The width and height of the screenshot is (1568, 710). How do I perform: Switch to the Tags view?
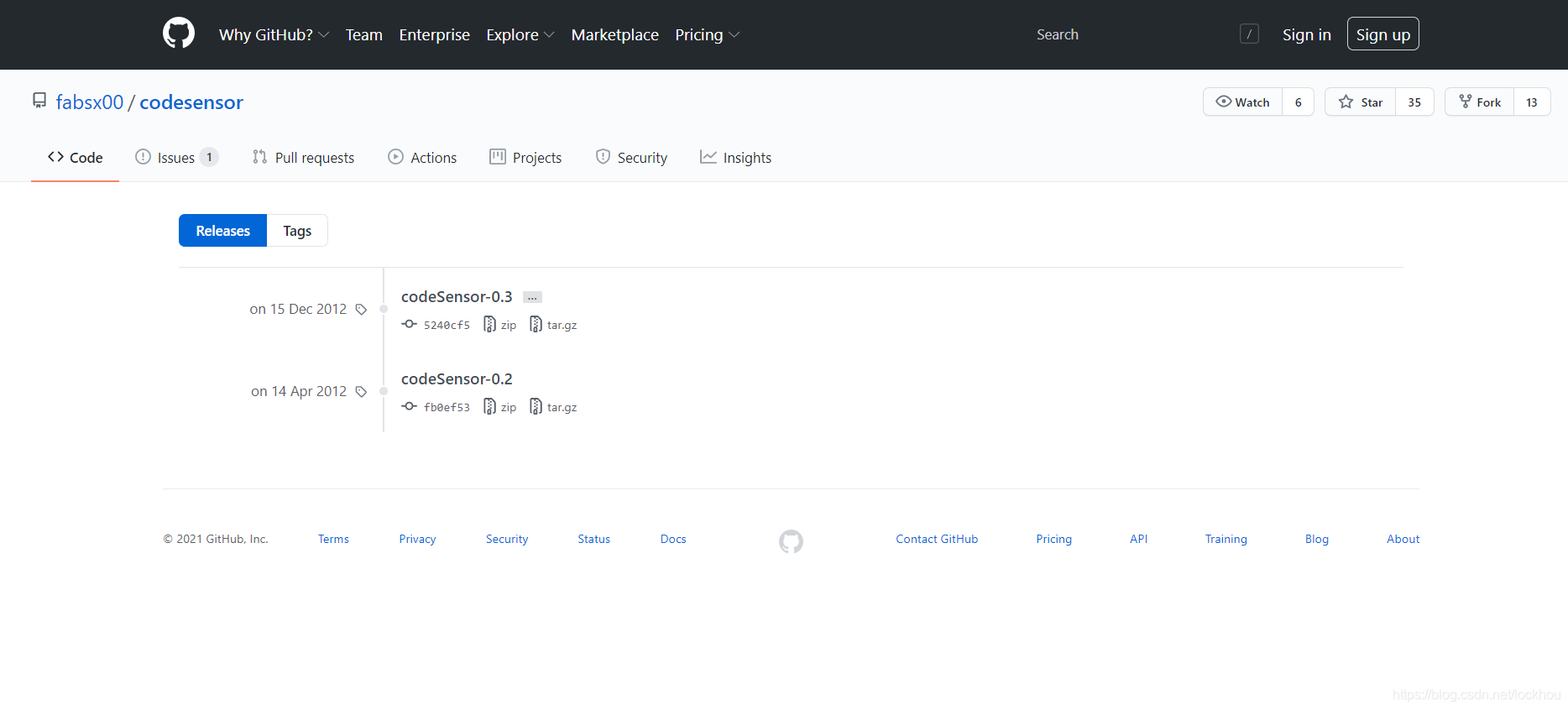tap(297, 230)
